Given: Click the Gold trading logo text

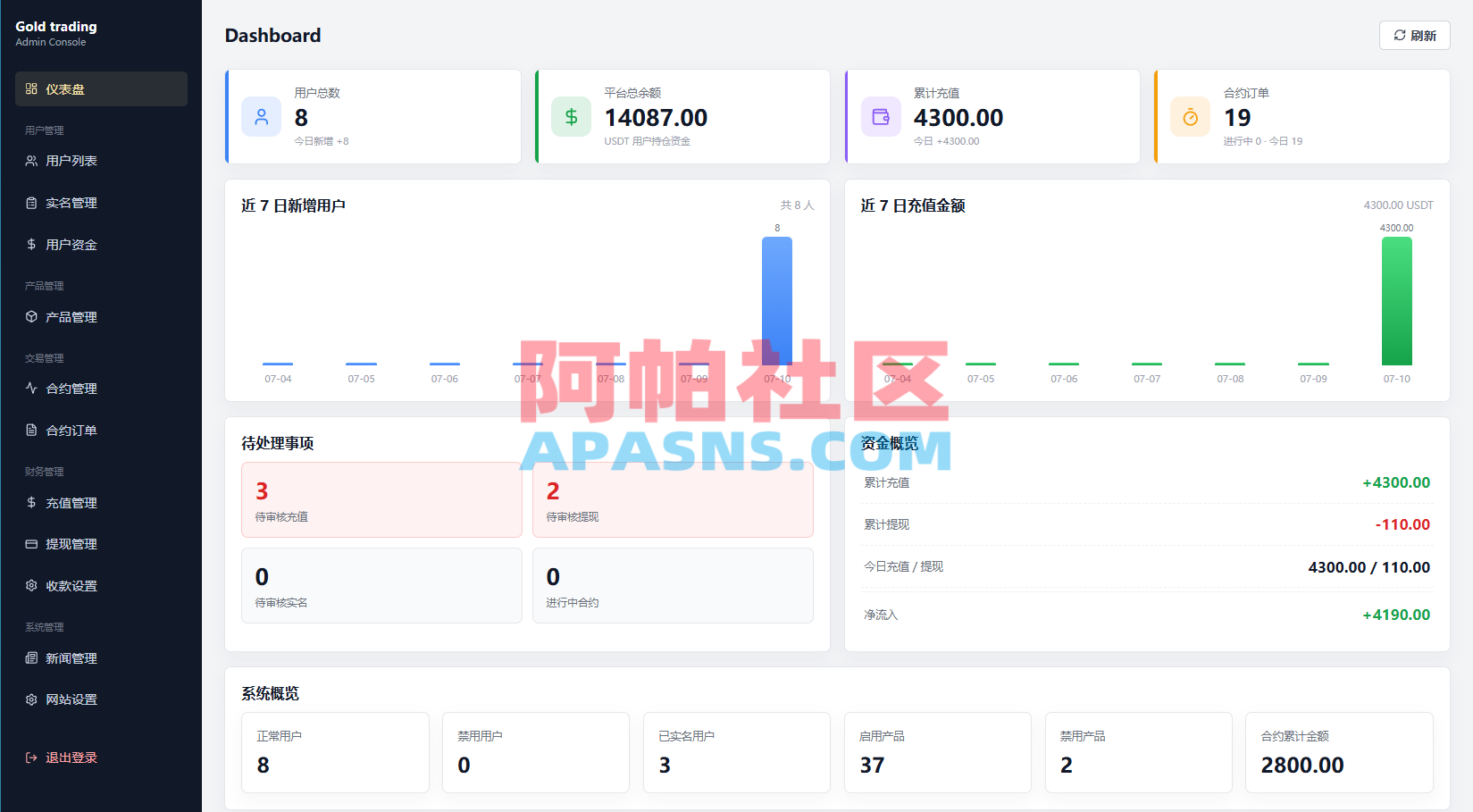Looking at the screenshot, I should (56, 27).
